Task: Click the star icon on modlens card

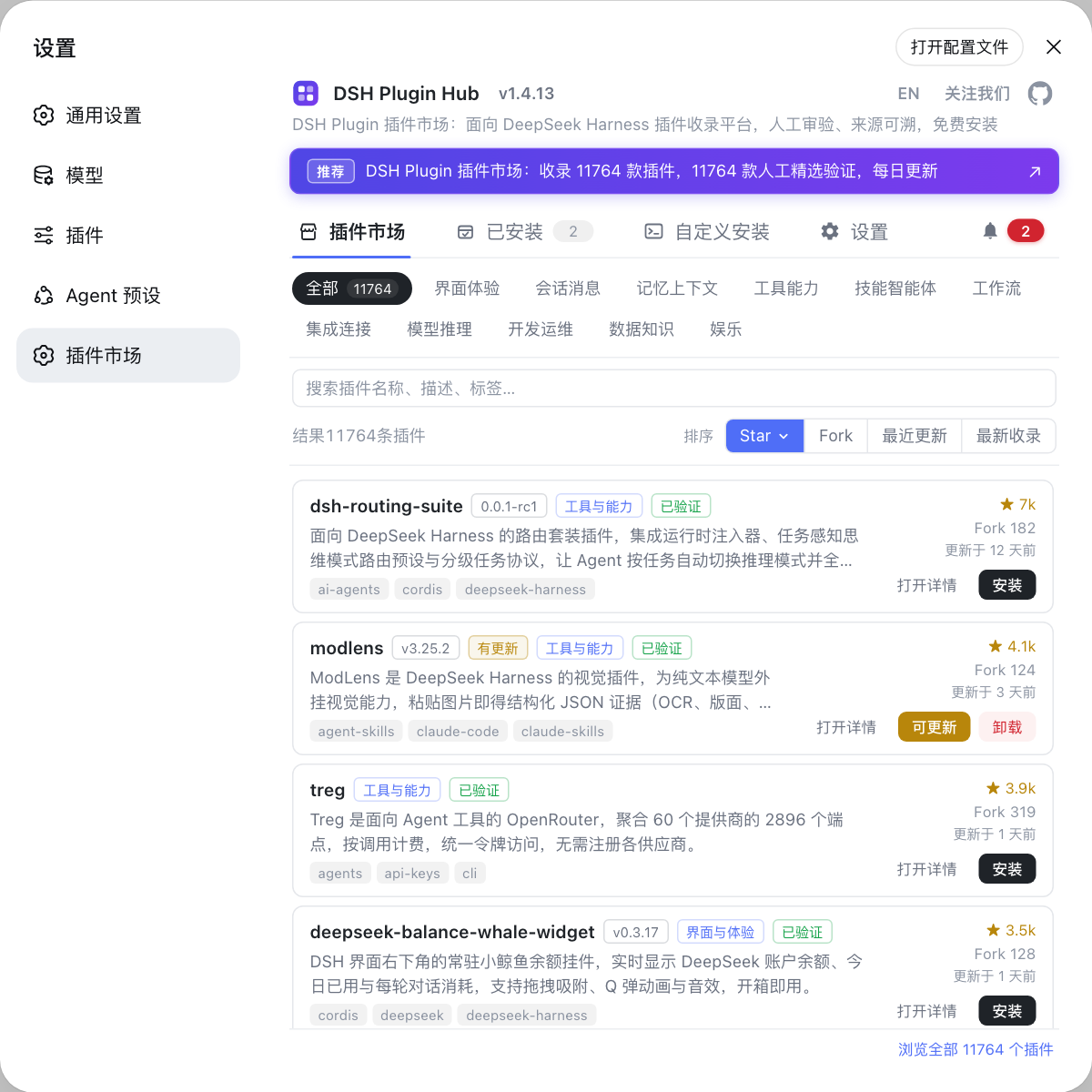Action: pos(996,646)
